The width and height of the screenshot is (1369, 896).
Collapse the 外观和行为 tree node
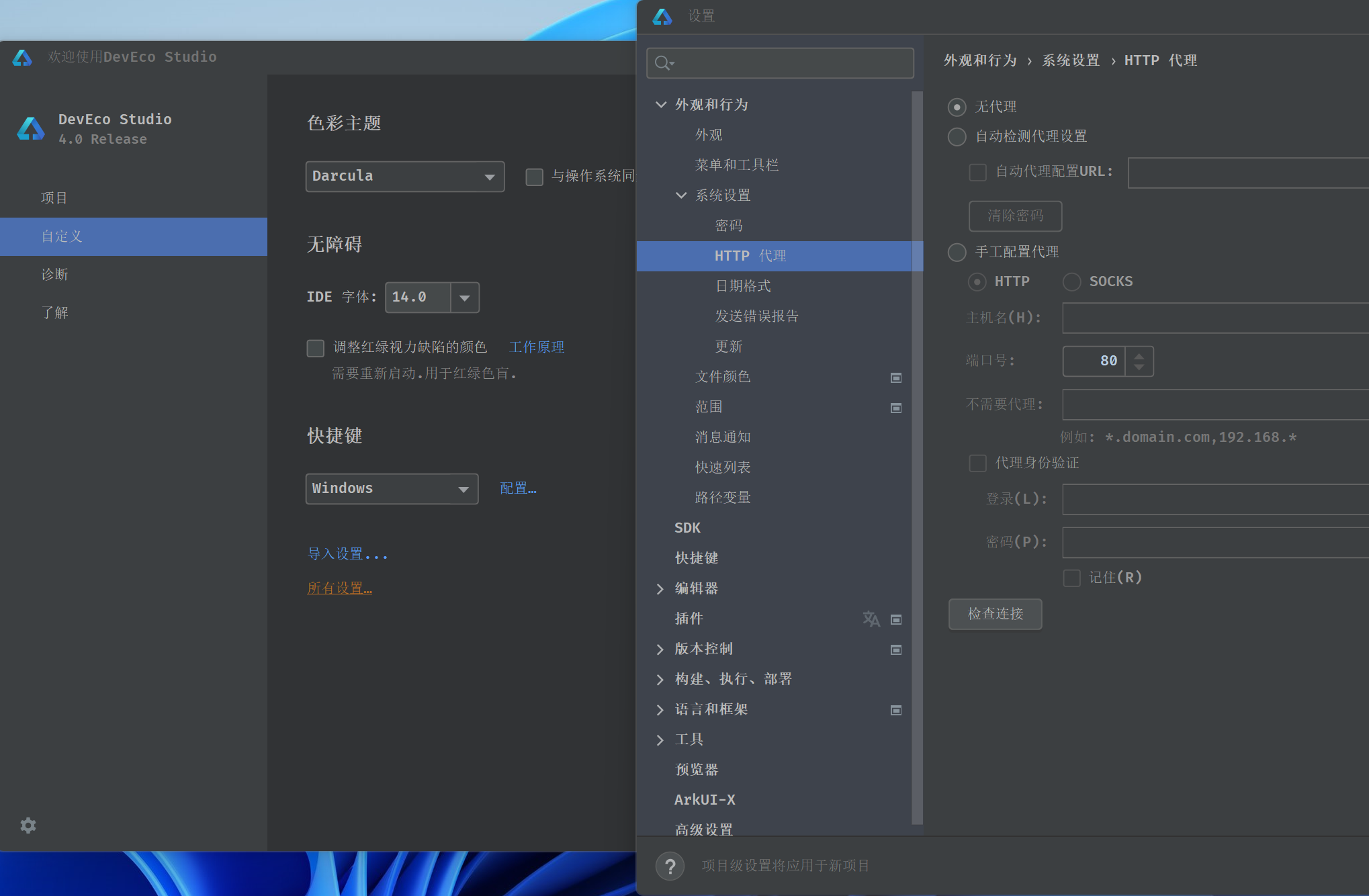661,105
